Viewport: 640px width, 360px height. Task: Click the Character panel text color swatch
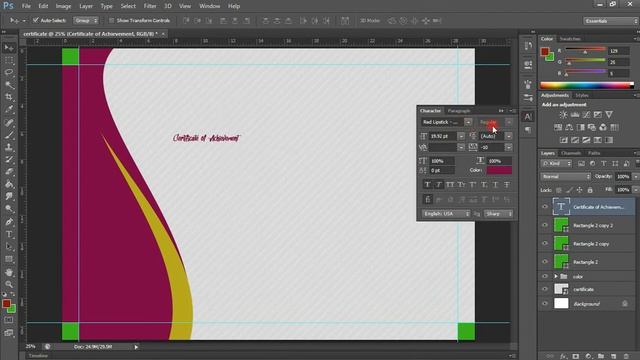point(499,170)
